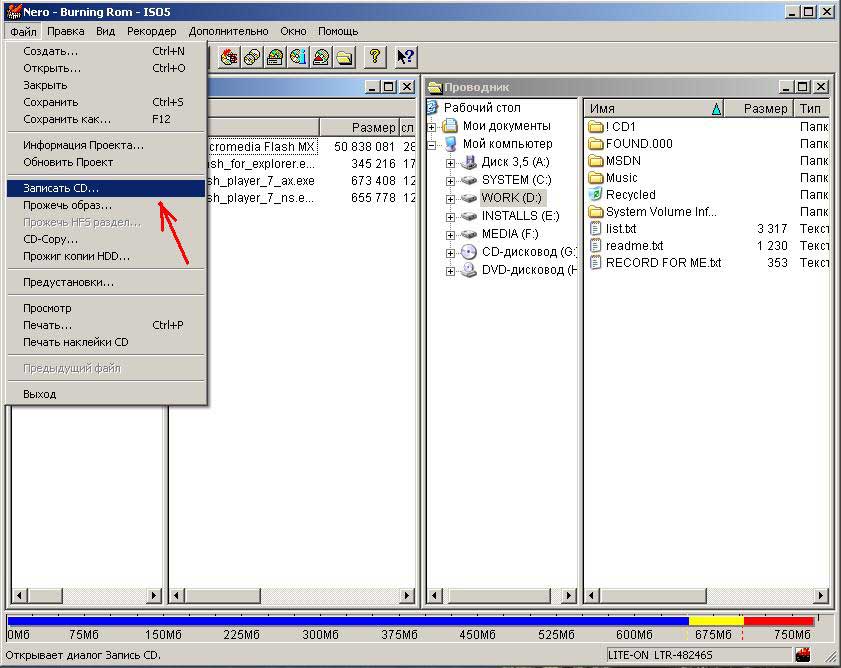Expand the SYSTEM (C:) drive node
This screenshot has height=668, width=841.
(x=450, y=181)
